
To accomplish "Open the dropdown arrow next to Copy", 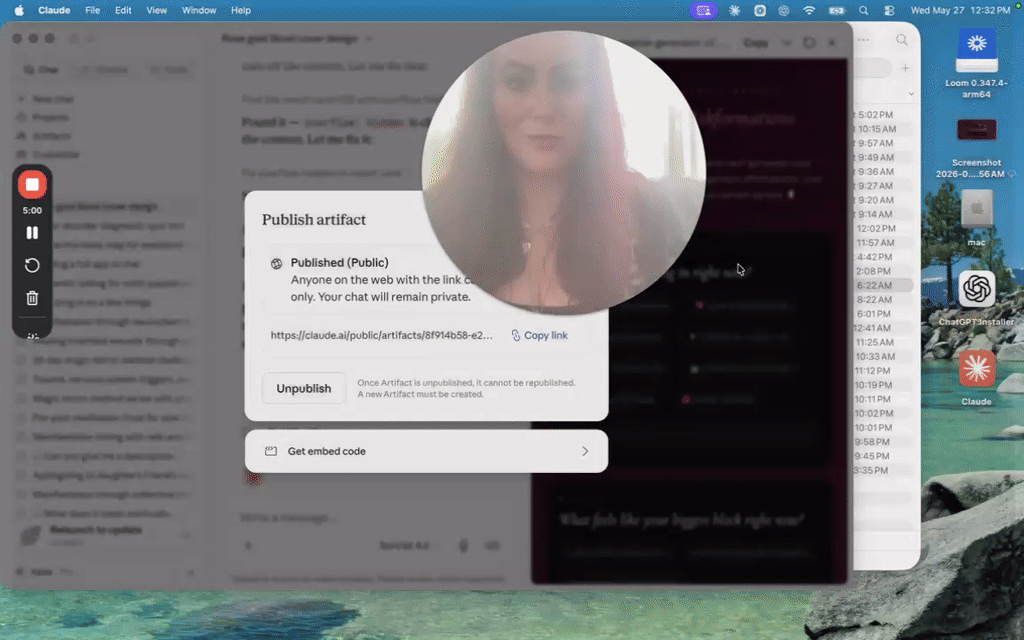I will point(786,42).
